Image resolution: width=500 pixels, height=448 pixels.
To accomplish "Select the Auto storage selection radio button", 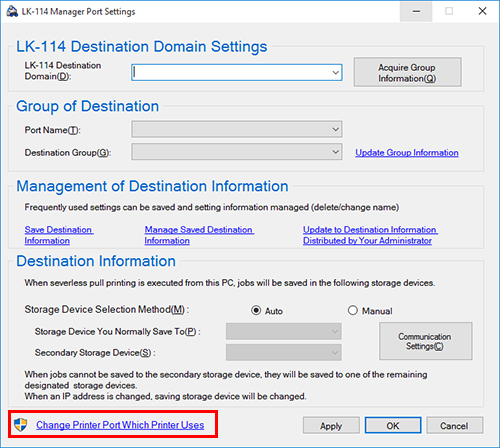I will [x=256, y=311].
